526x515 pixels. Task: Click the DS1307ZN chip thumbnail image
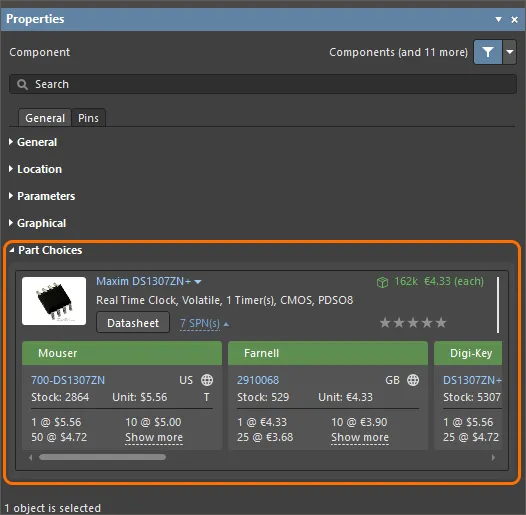(x=54, y=301)
